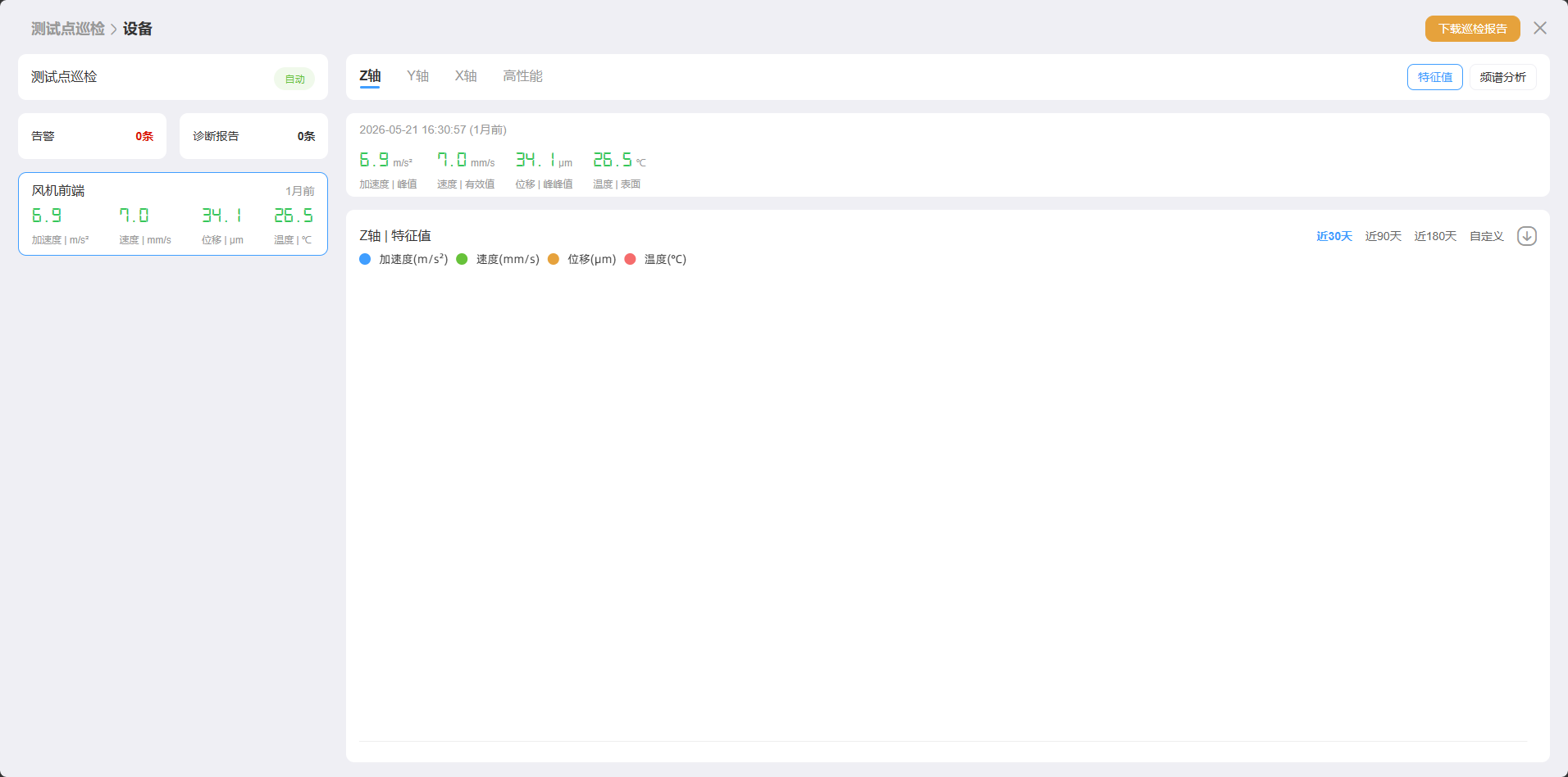
Task: Click the 自动 status badge
Action: tap(294, 79)
